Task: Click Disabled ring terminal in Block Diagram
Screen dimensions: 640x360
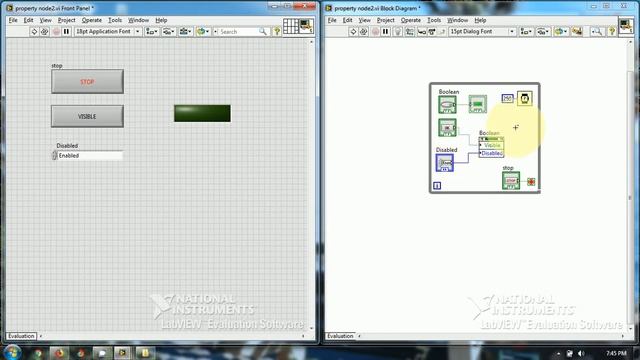Action: tap(444, 163)
